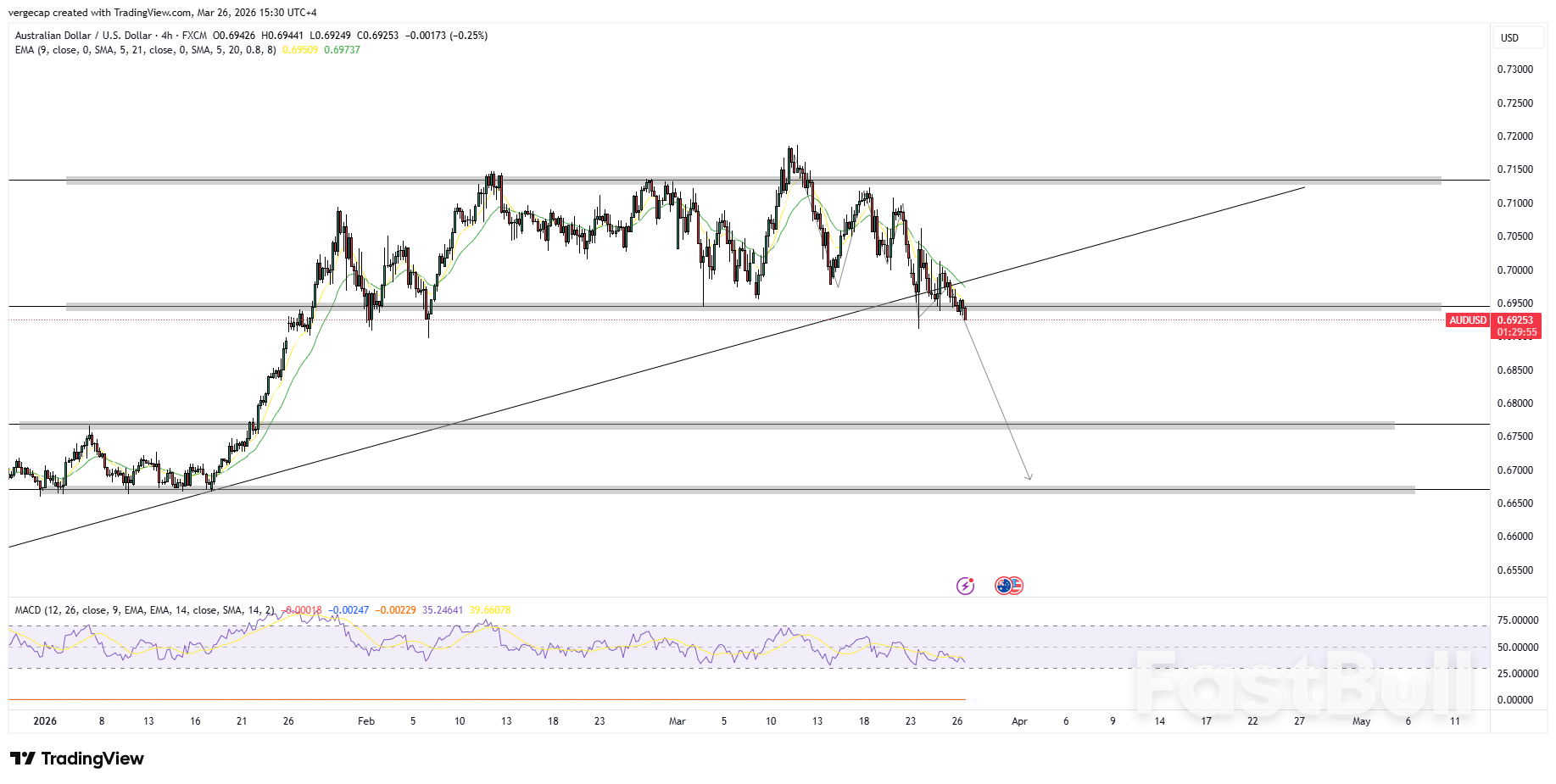Open the 4h timeframe selector
The width and height of the screenshot is (1556, 784).
pos(166,36)
